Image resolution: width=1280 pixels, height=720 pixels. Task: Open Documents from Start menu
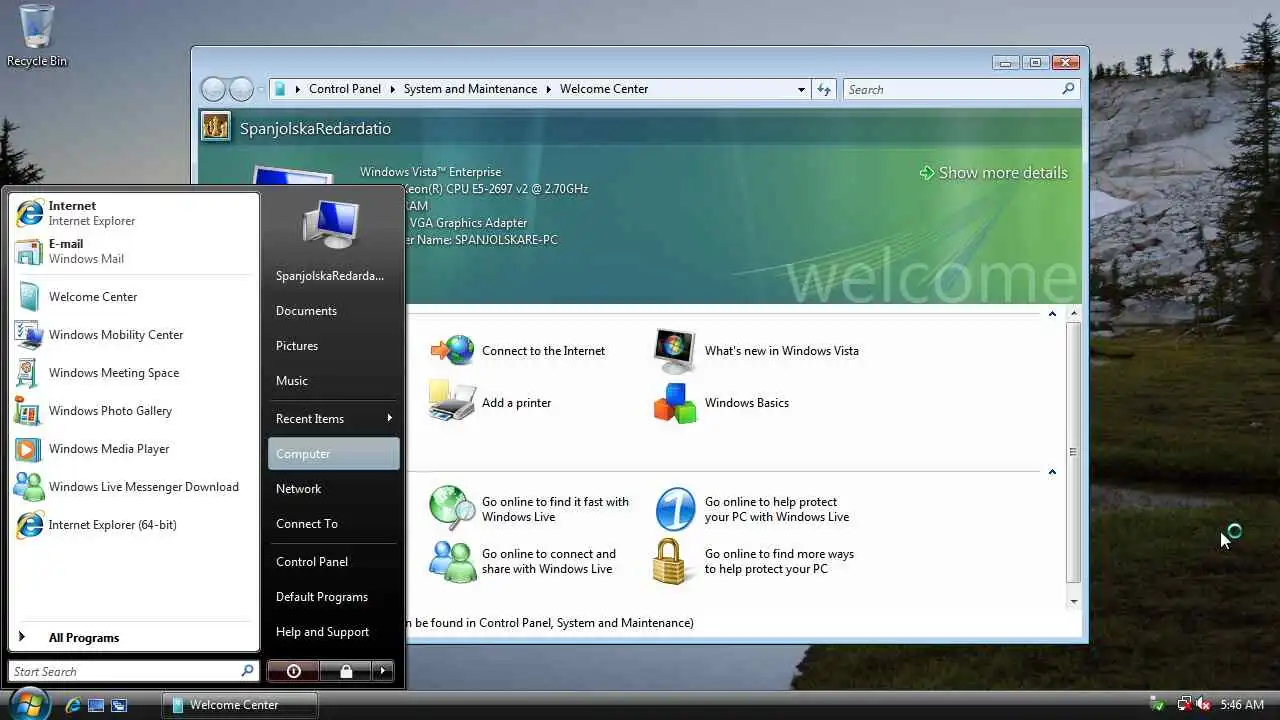[334, 310]
